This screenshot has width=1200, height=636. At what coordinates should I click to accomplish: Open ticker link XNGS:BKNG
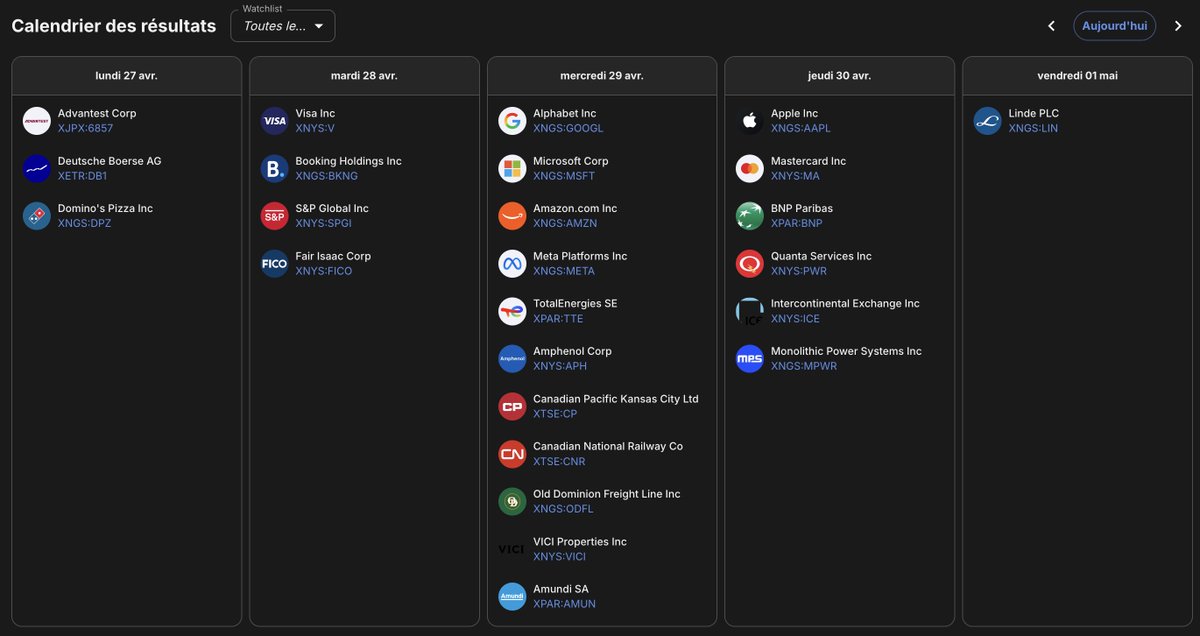coord(327,176)
